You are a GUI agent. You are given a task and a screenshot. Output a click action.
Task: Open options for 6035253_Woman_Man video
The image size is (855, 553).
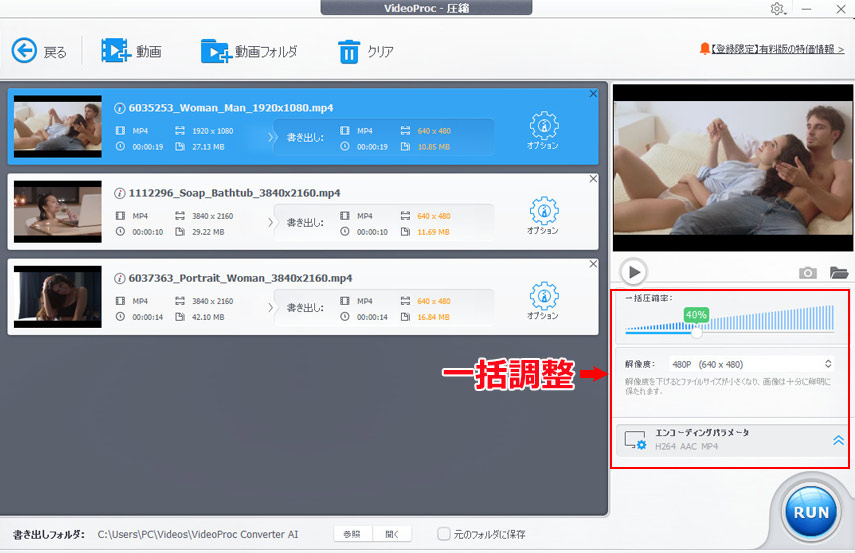click(x=543, y=130)
